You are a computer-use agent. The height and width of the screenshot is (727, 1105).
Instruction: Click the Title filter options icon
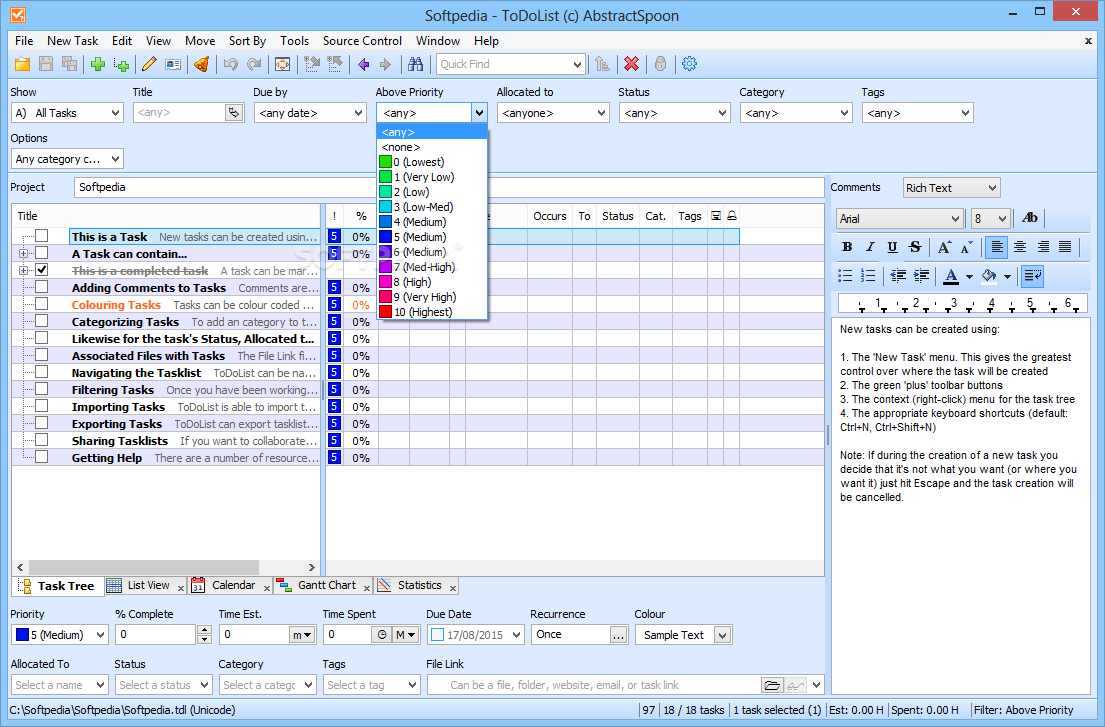pyautogui.click(x=234, y=113)
